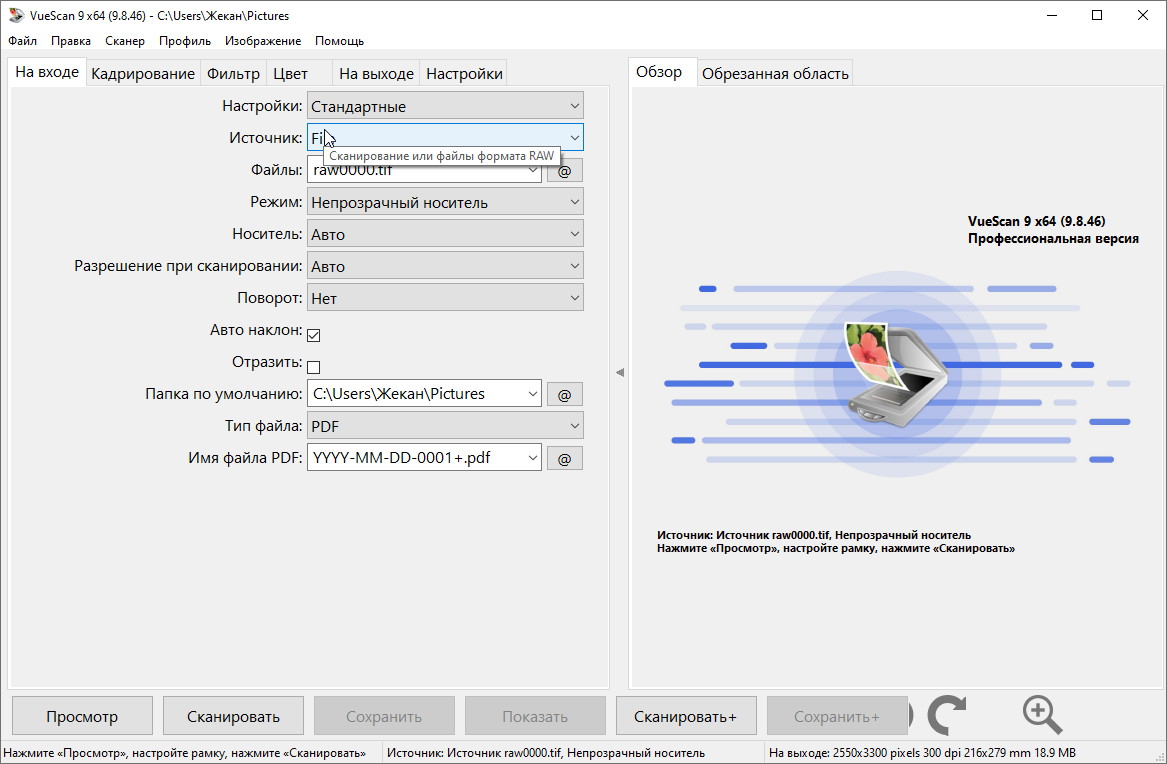Switch to the Кадрирование tab

[143, 74]
